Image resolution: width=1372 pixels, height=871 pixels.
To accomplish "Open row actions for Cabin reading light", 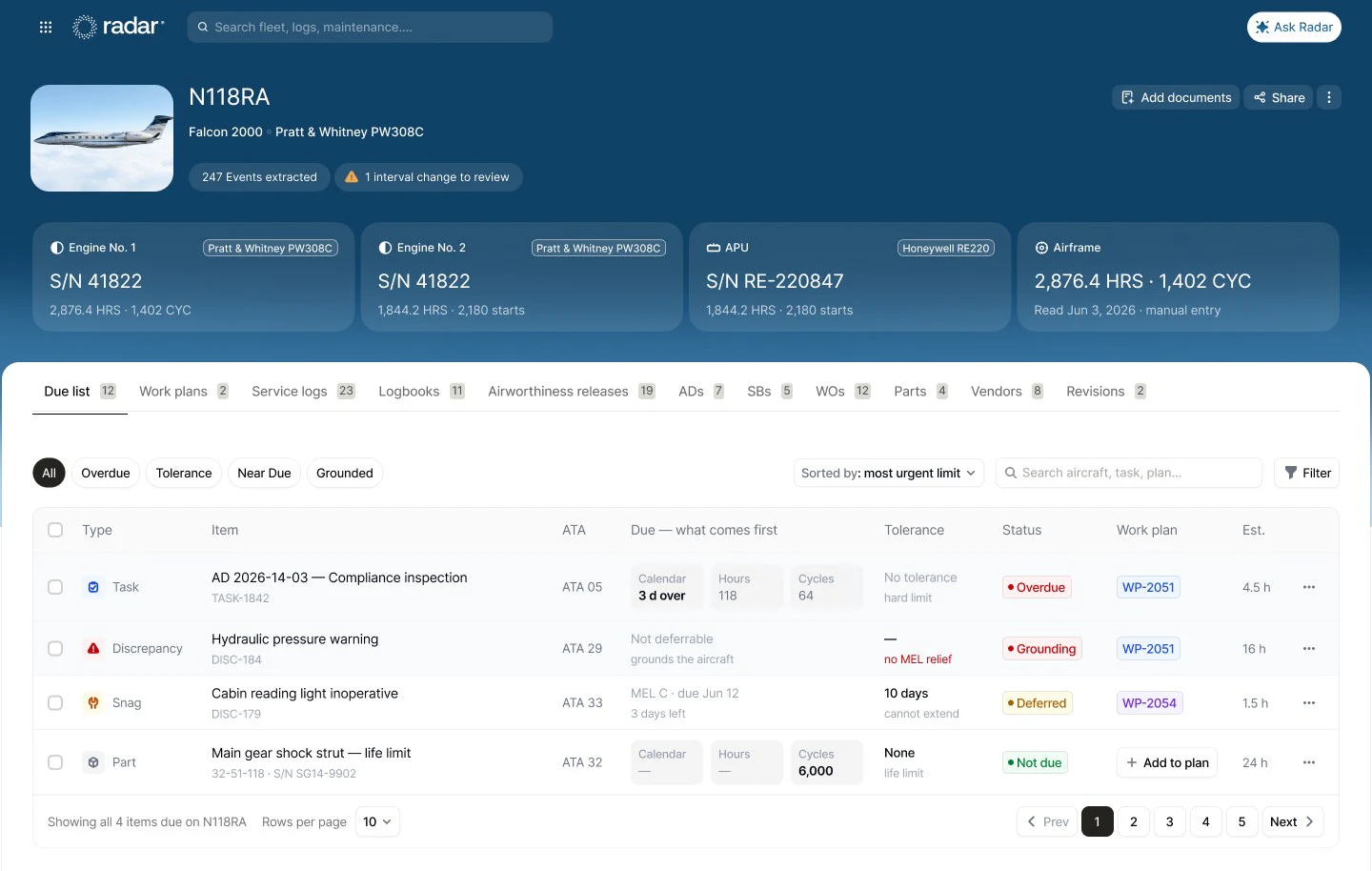I will tap(1309, 702).
